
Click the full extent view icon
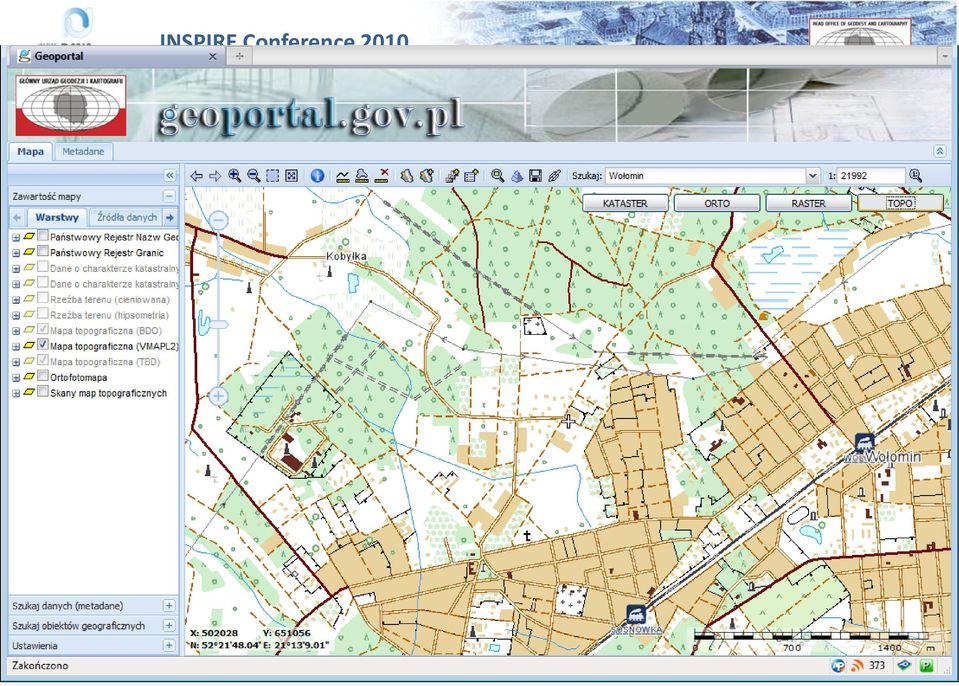tap(292, 176)
